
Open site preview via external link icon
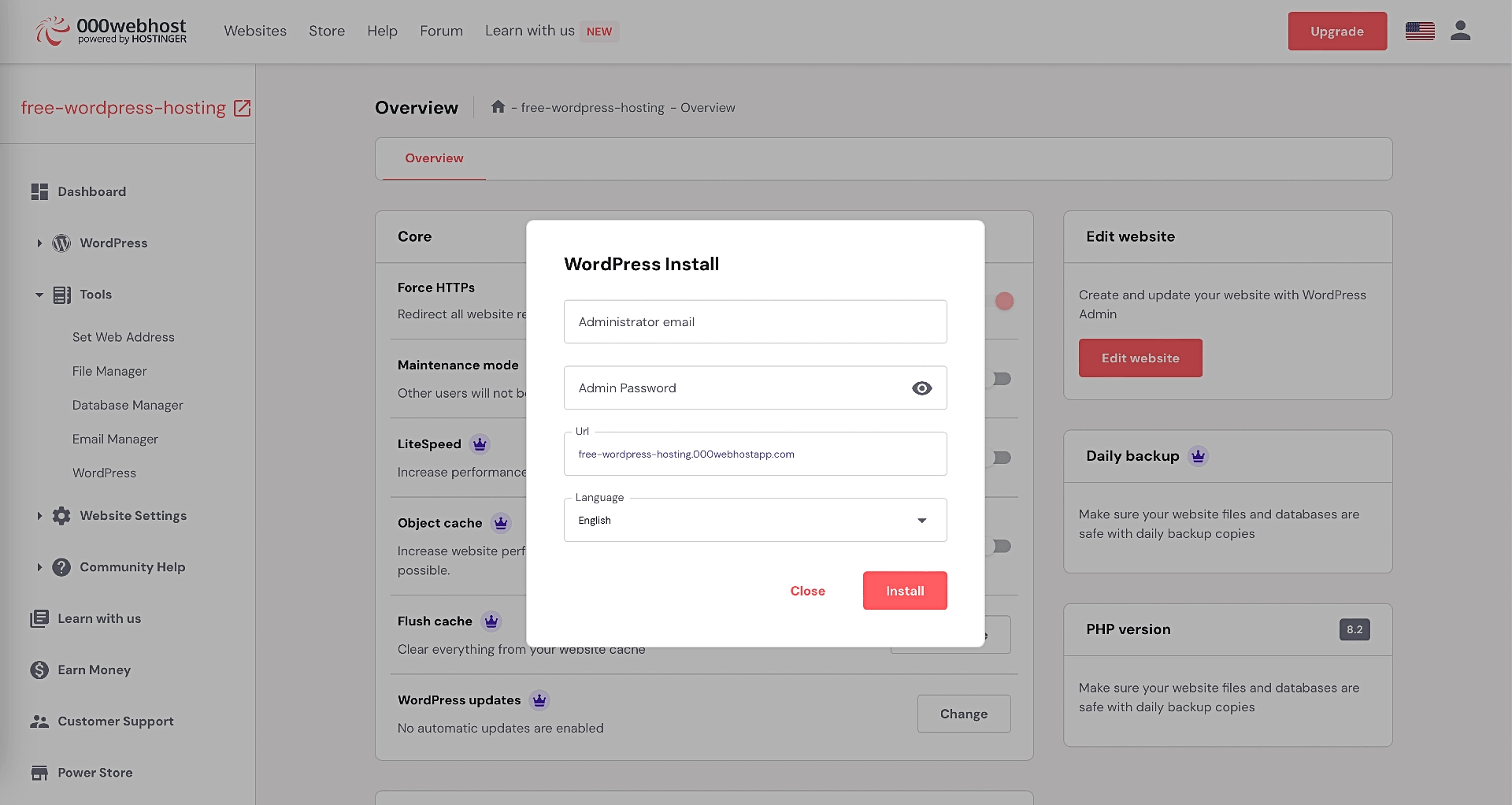pos(241,107)
